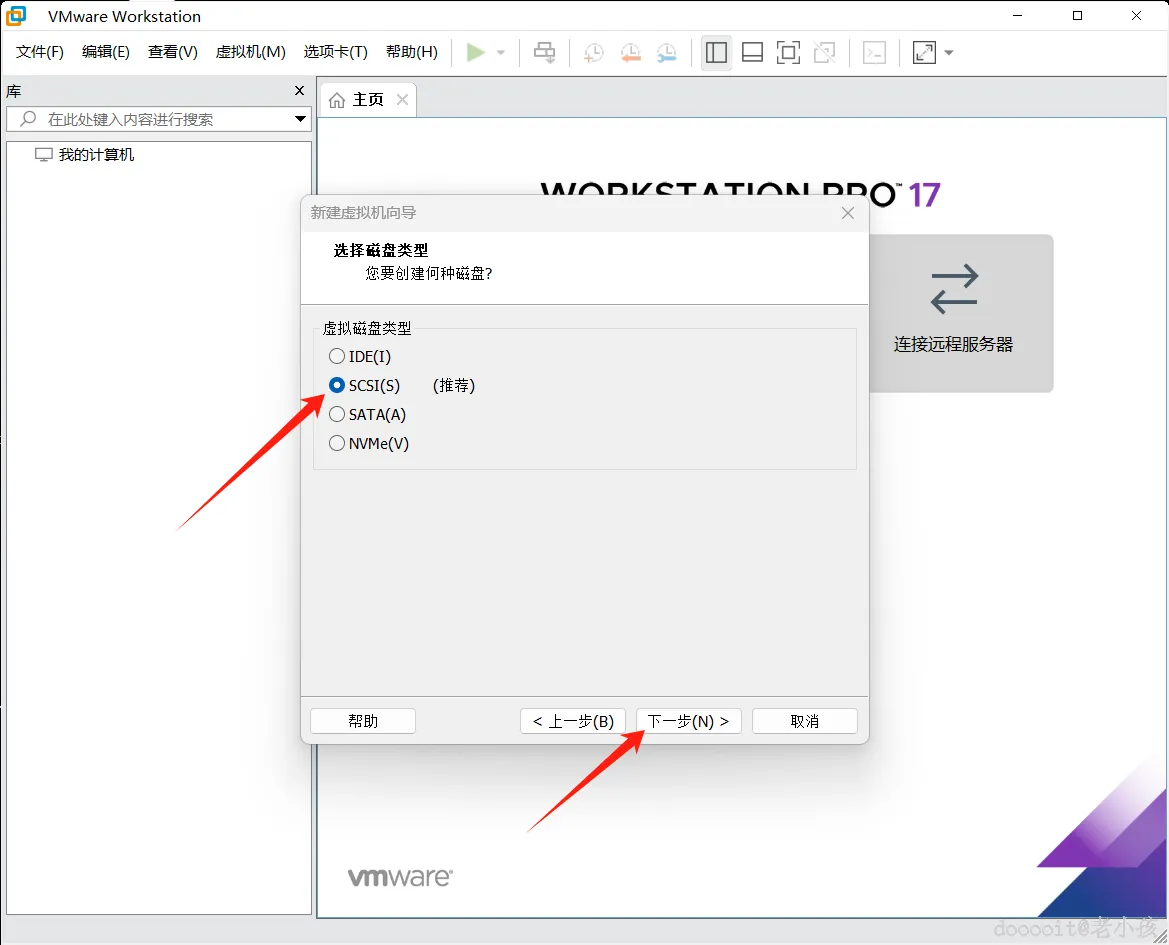
Task: Toggle the thumbnail bar icon
Action: 752,53
